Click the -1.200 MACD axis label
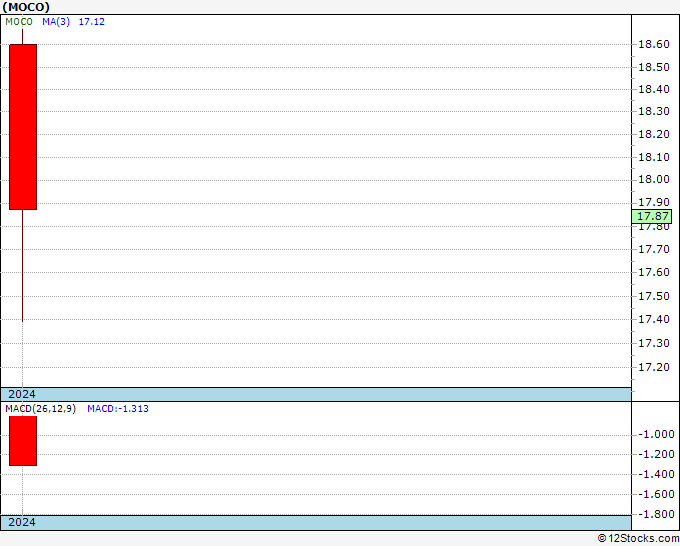The height and width of the screenshot is (546, 680). point(656,454)
